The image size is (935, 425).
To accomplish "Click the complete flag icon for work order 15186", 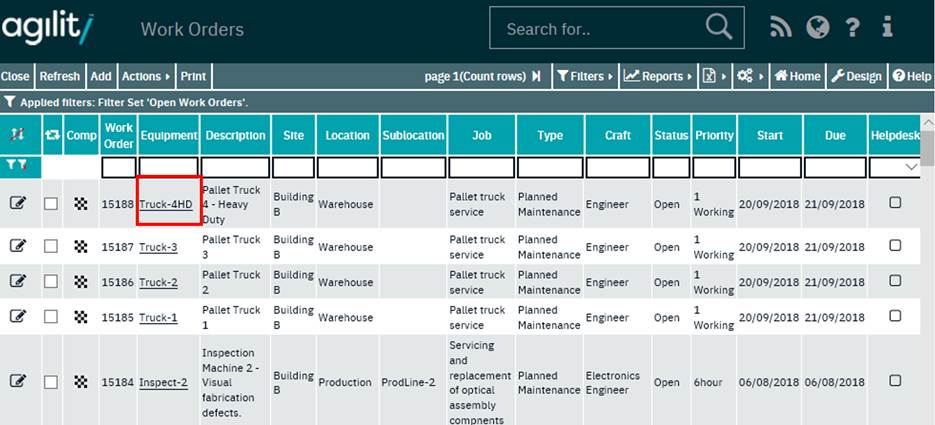I will click(80, 282).
